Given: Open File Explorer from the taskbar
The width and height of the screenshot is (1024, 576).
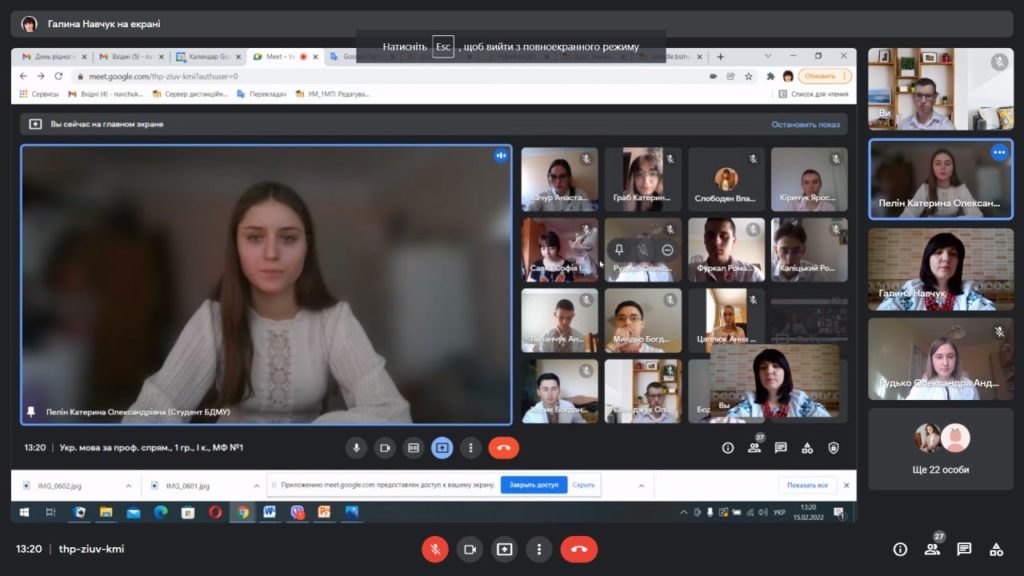Looking at the screenshot, I should [106, 513].
